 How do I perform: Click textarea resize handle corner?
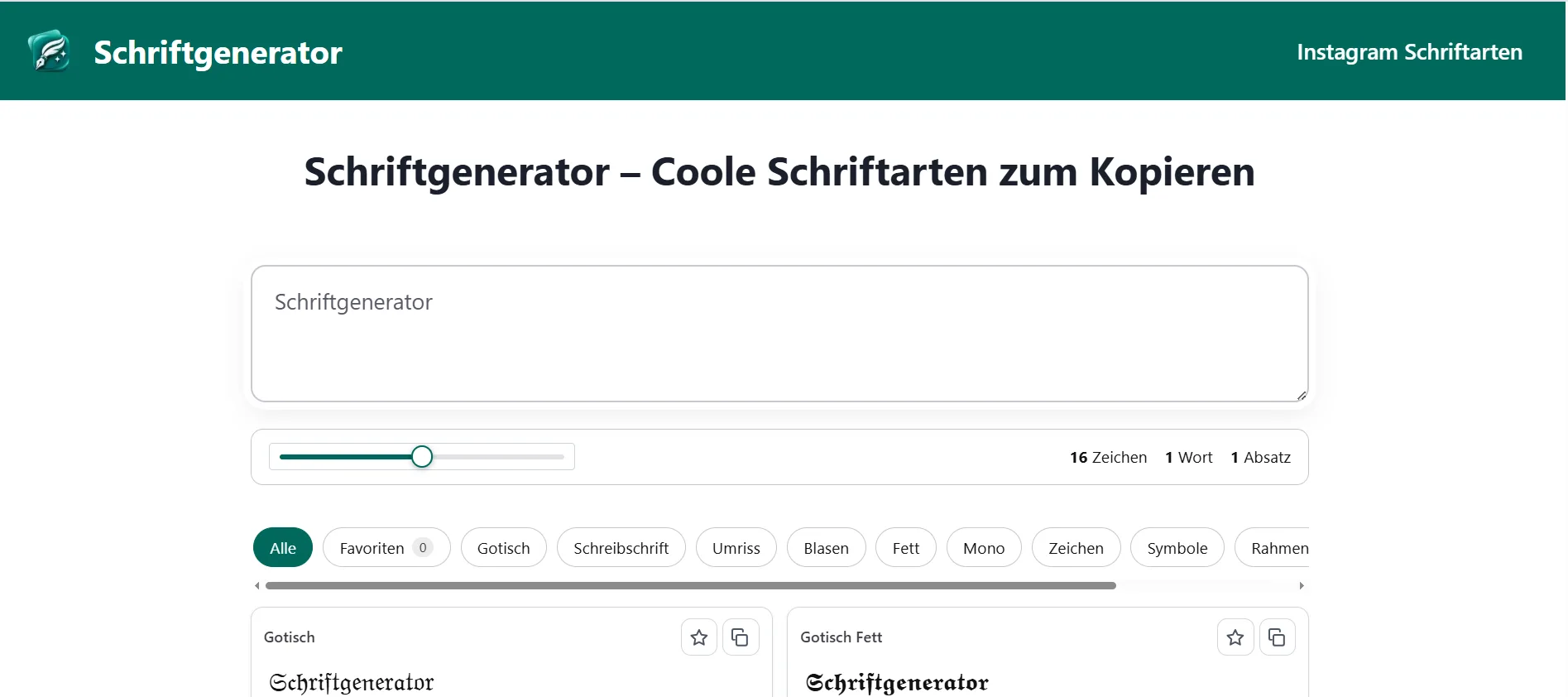(1302, 395)
